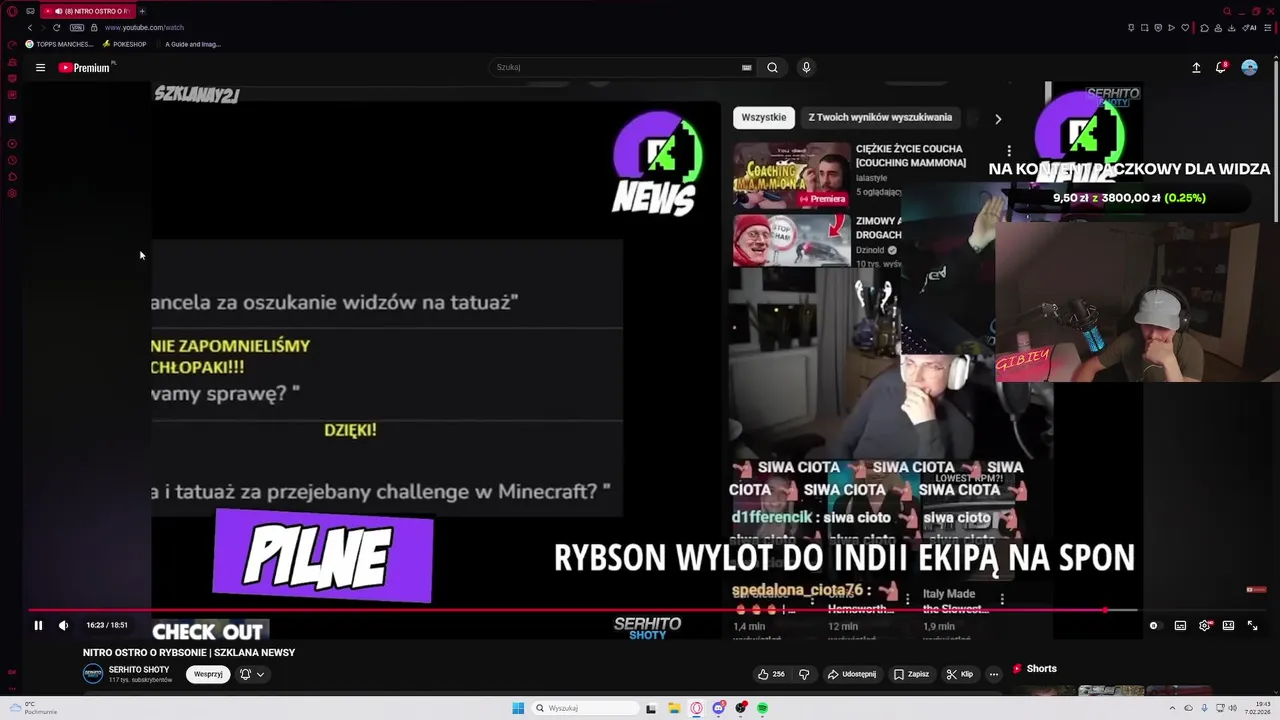Enter fullscreen mode
The image size is (1280, 720).
pyautogui.click(x=1252, y=625)
